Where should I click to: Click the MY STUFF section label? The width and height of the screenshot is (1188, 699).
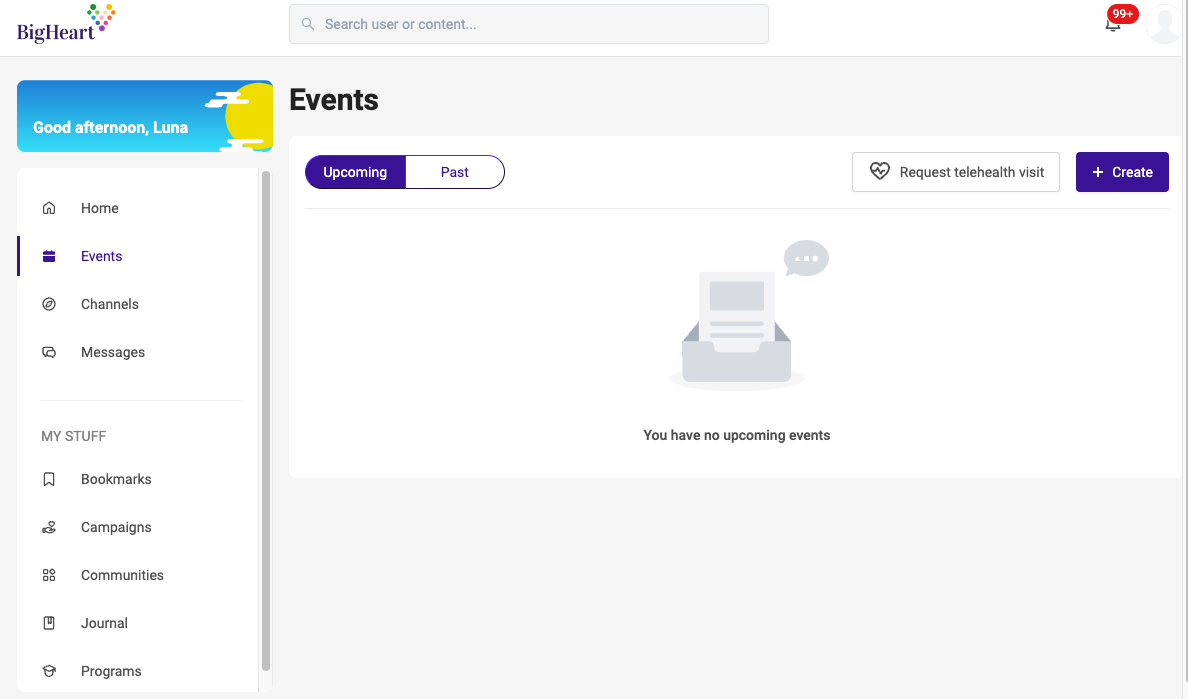pyautogui.click(x=73, y=436)
